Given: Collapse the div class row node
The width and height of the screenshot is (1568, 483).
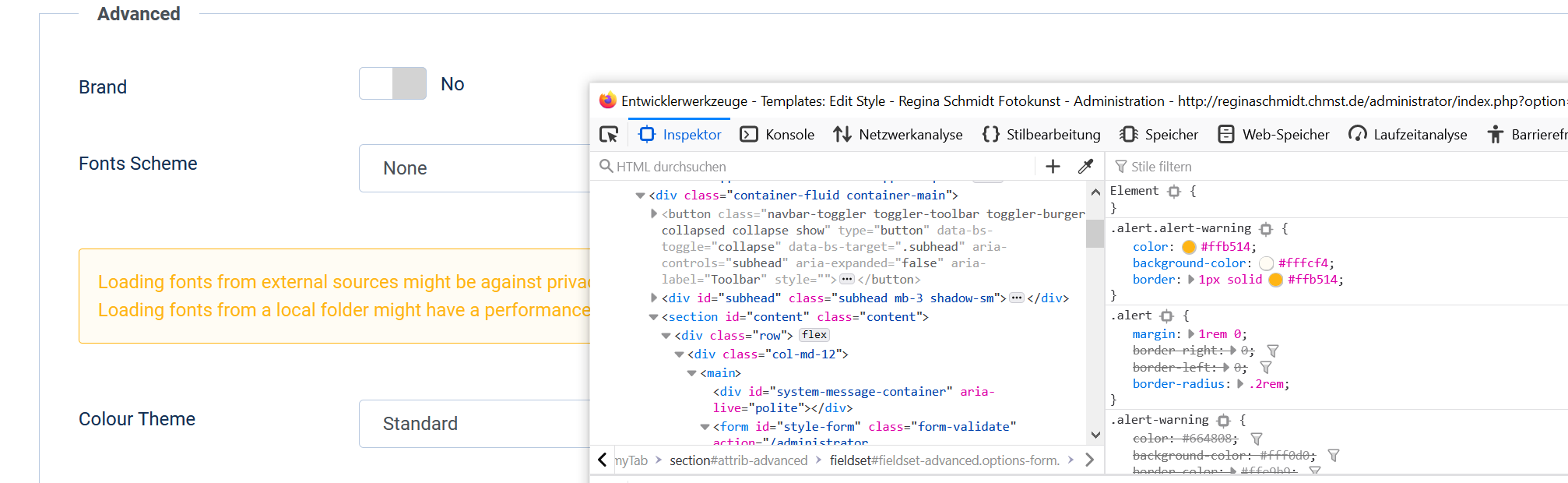Looking at the screenshot, I should (x=666, y=336).
